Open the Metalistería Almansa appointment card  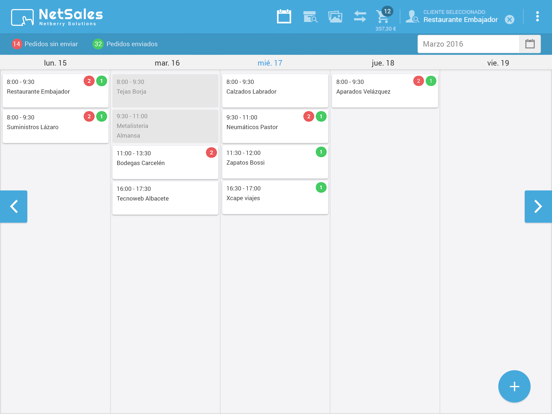click(165, 126)
